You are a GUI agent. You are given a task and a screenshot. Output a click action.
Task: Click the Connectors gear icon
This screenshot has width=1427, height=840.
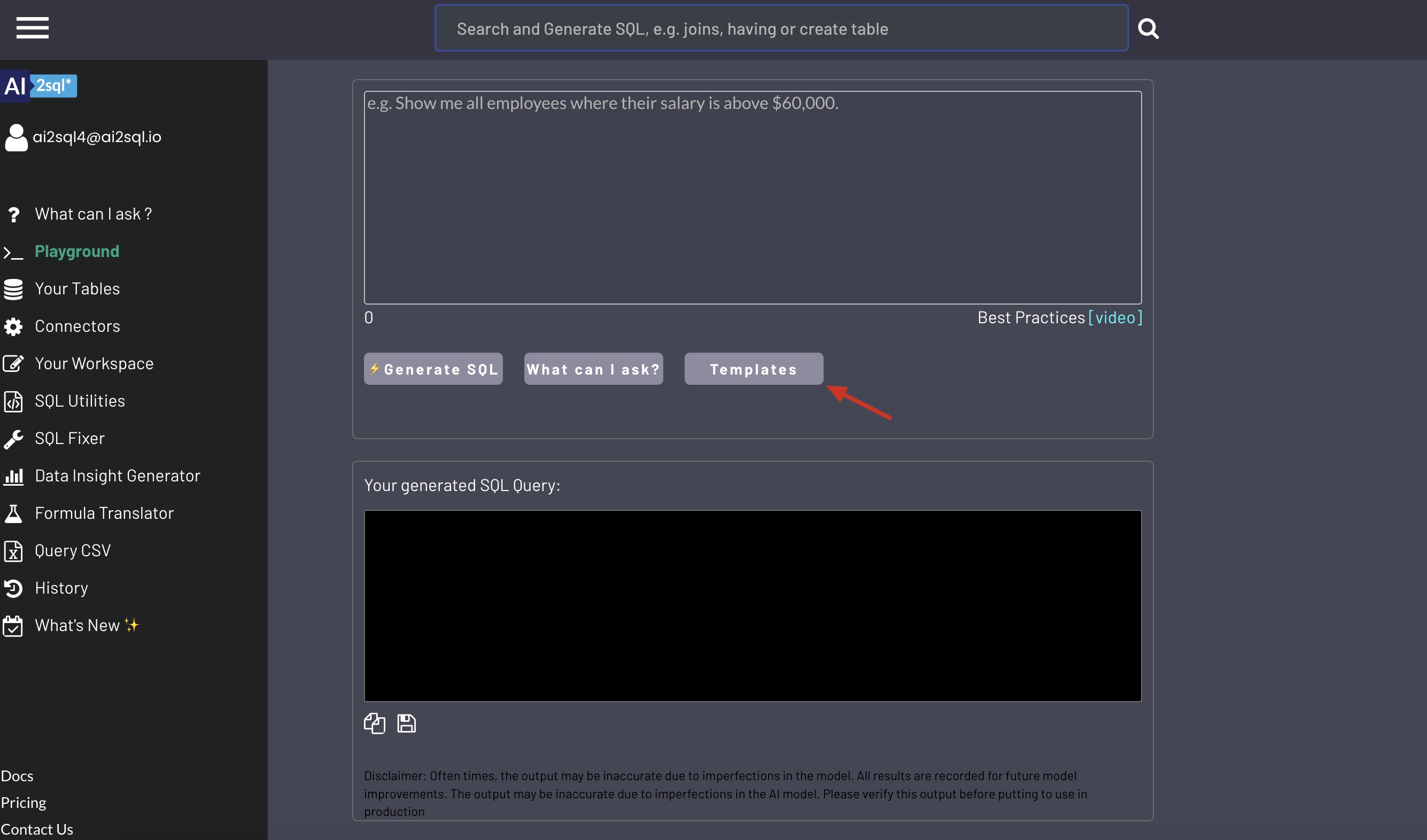point(13,326)
